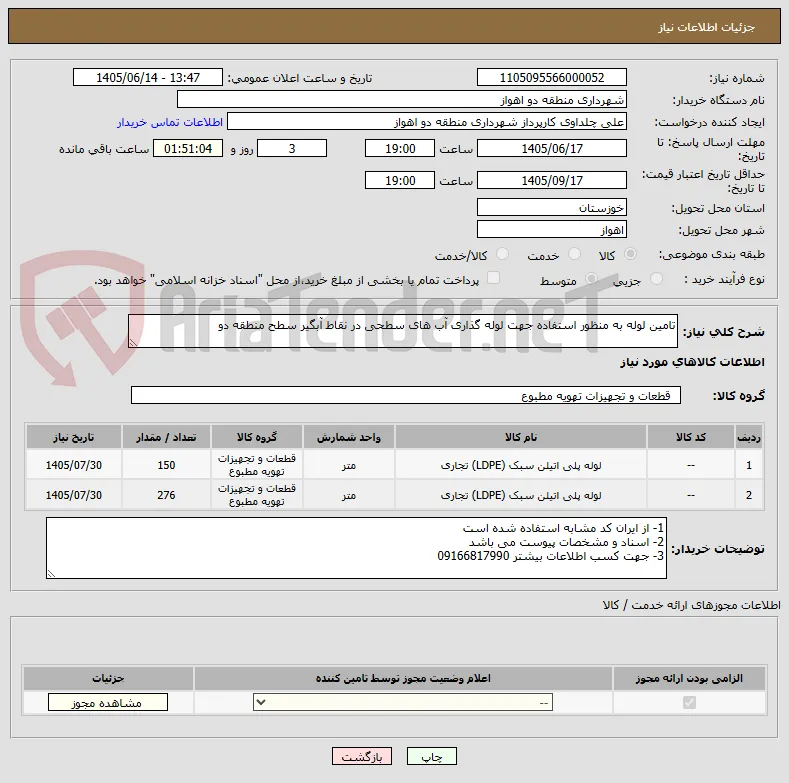This screenshot has width=789, height=783.
Task: Click the quantity cell 150
Action: click(x=166, y=465)
